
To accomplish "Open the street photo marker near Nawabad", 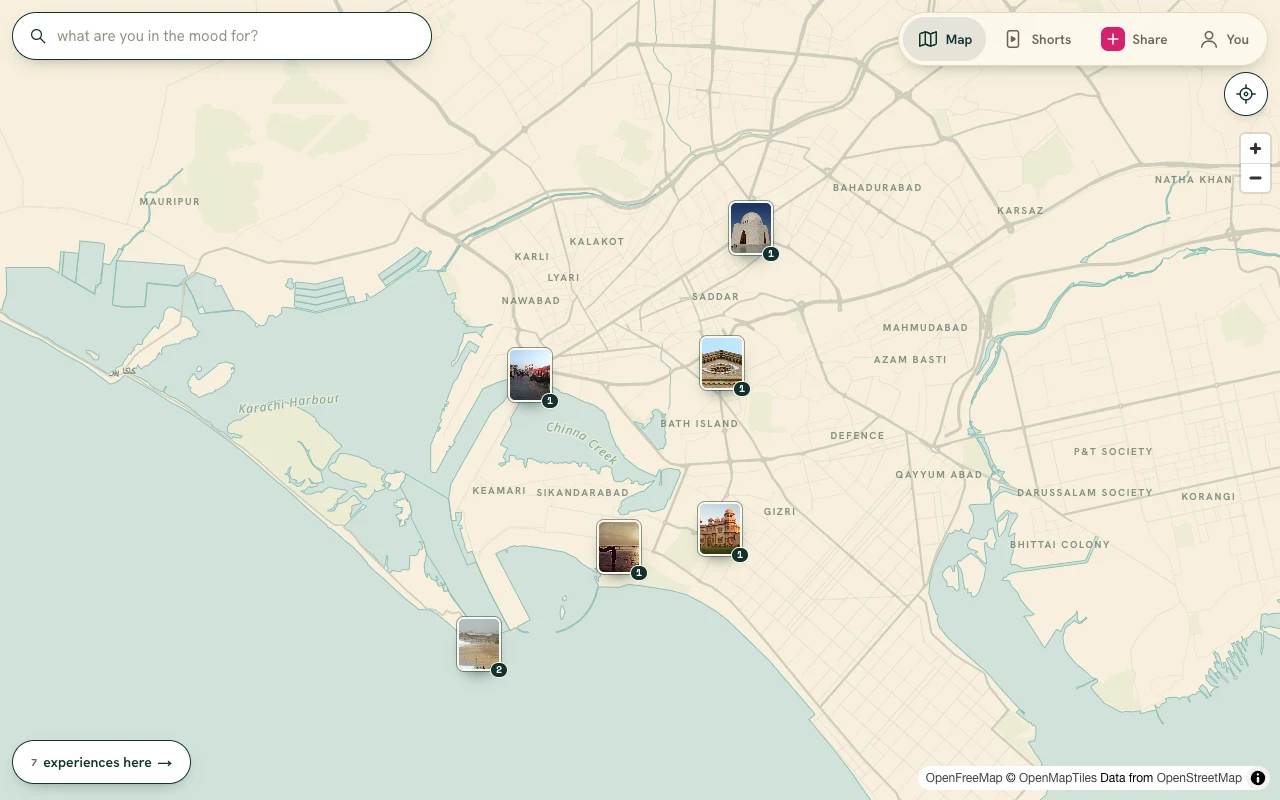I will pyautogui.click(x=530, y=375).
